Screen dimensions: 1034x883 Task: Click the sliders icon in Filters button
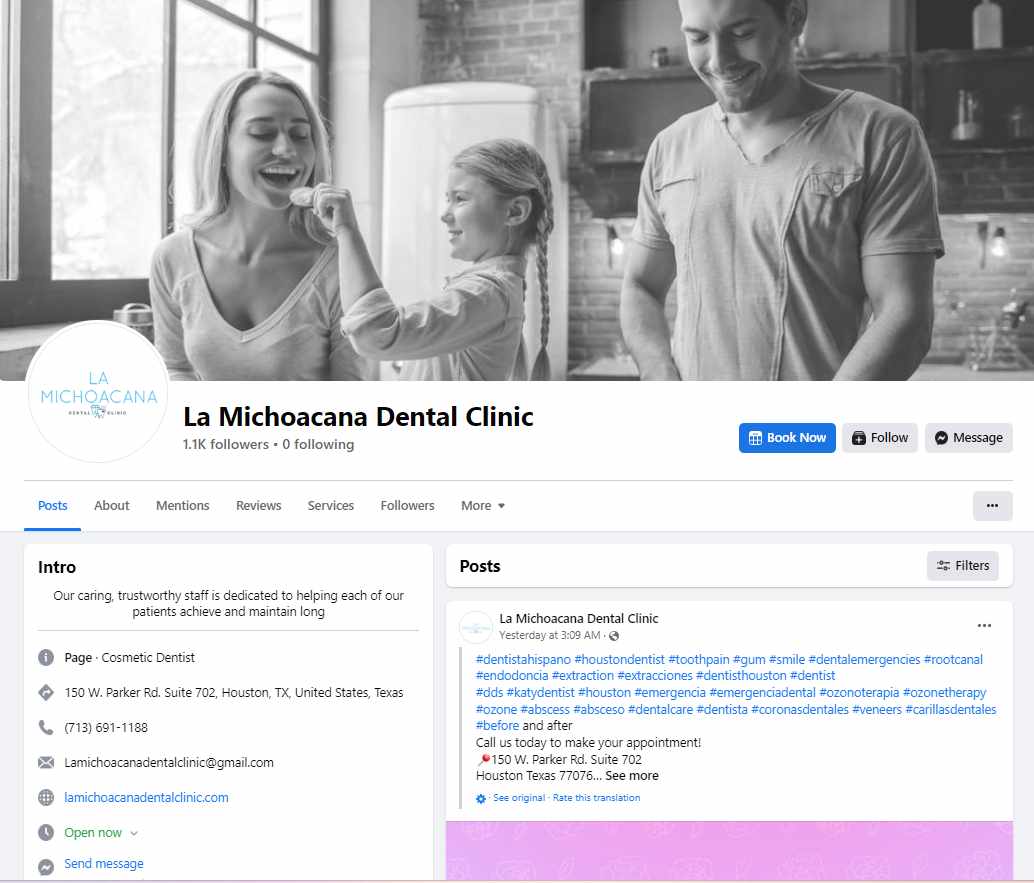[x=944, y=566]
